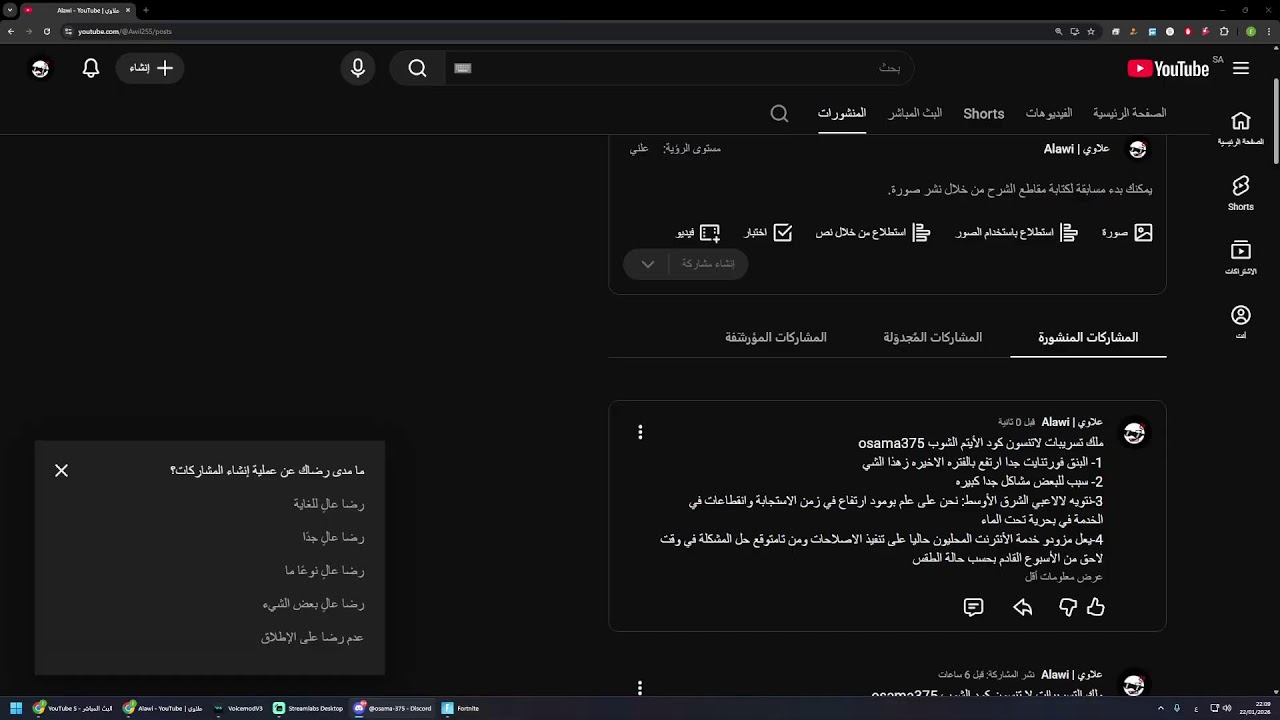Click the إنشاء مشاركة post button

coord(708,264)
